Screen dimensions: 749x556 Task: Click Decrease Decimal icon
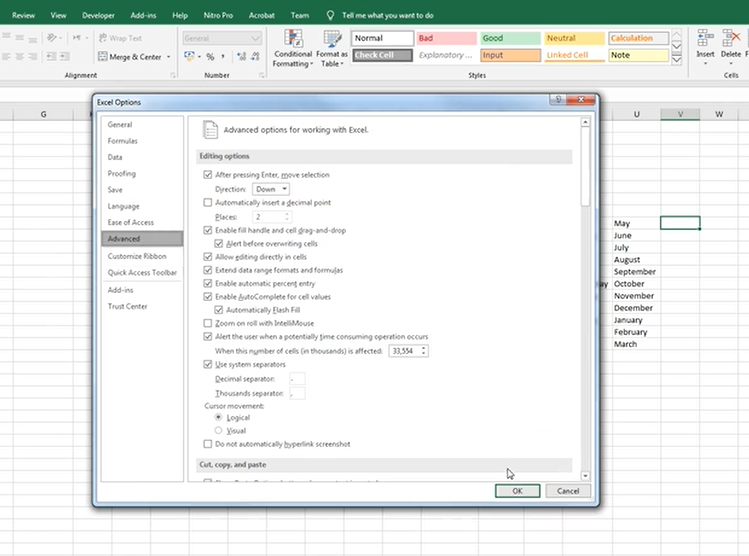[x=256, y=57]
